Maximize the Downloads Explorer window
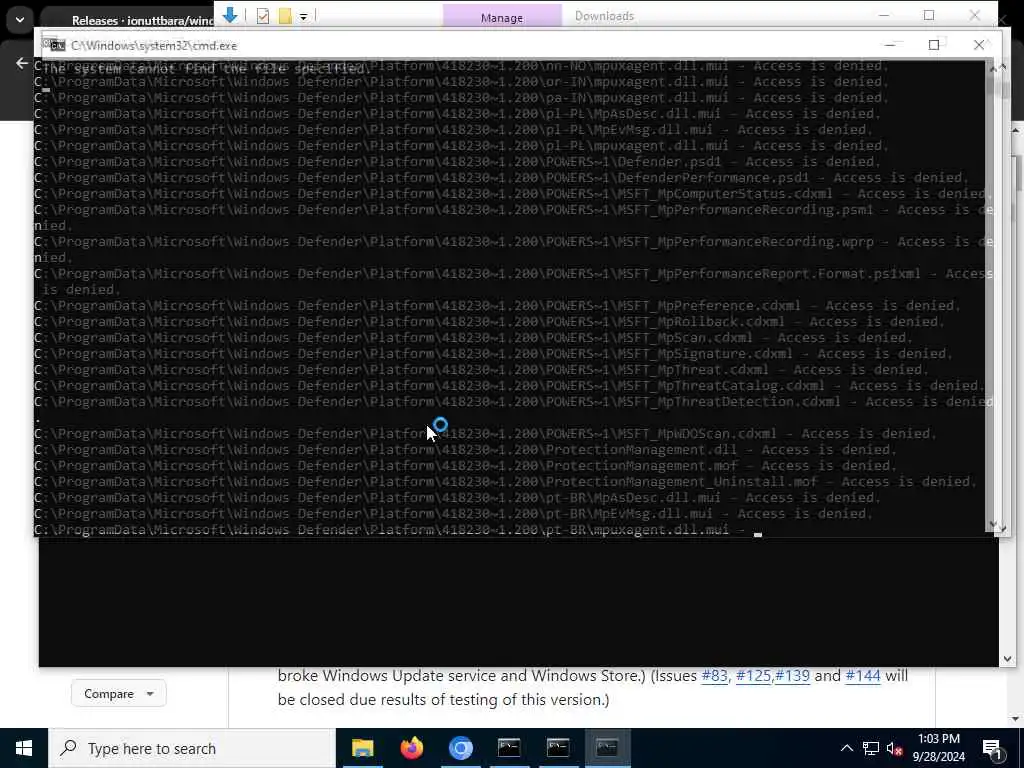1024x768 pixels. (x=929, y=15)
